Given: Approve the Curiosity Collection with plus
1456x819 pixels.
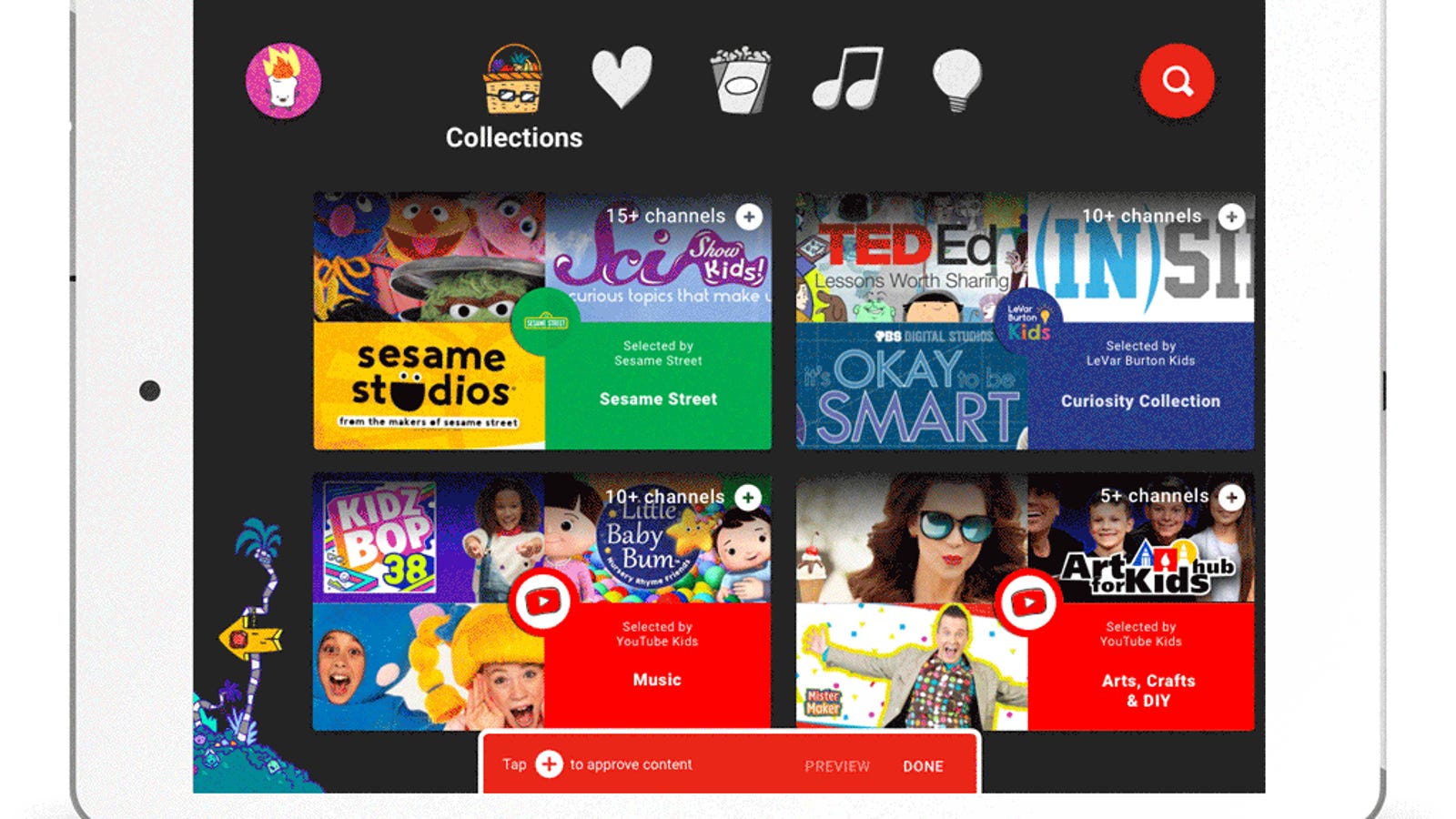Looking at the screenshot, I should coord(1232,217).
